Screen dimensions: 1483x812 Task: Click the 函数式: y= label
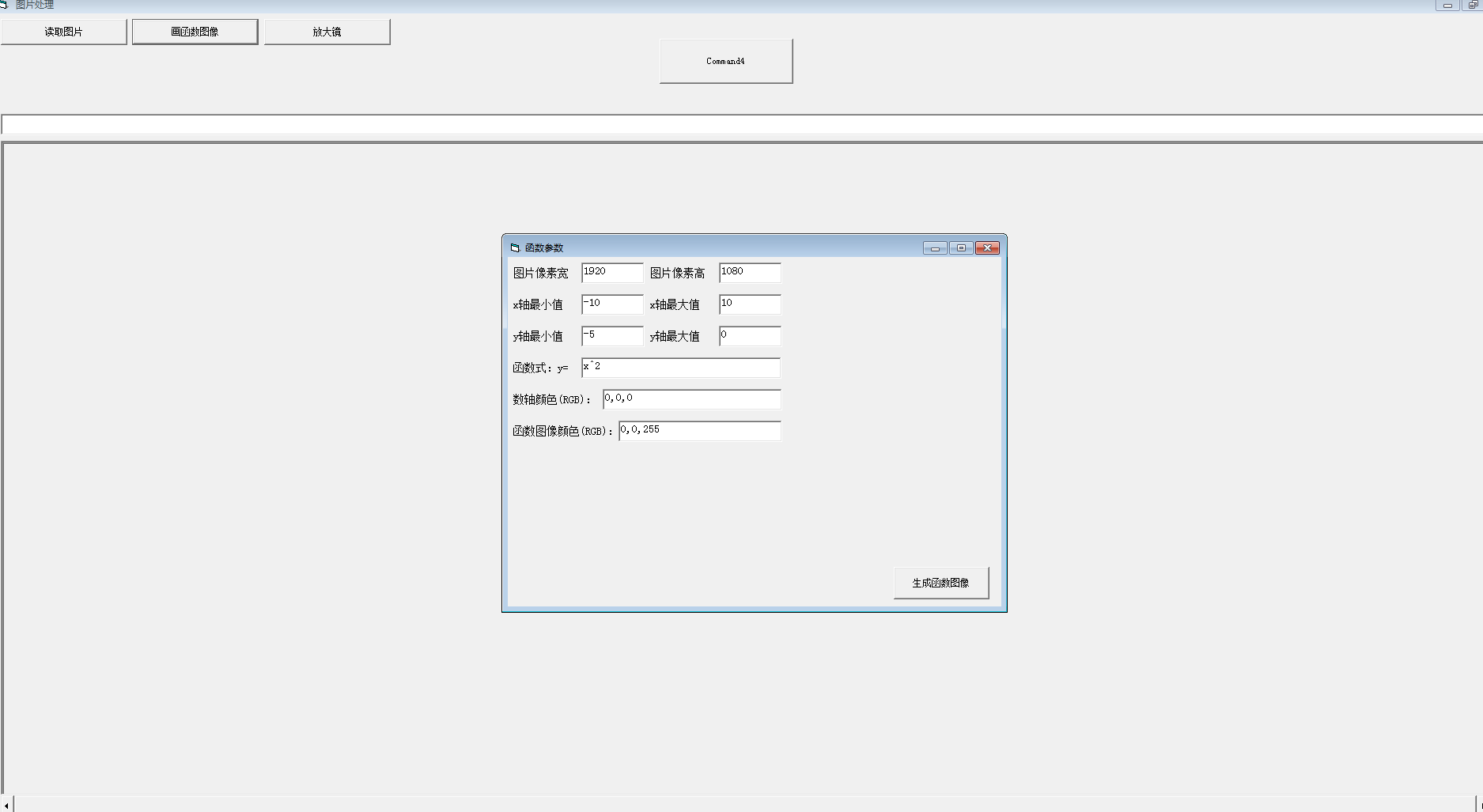pyautogui.click(x=540, y=368)
